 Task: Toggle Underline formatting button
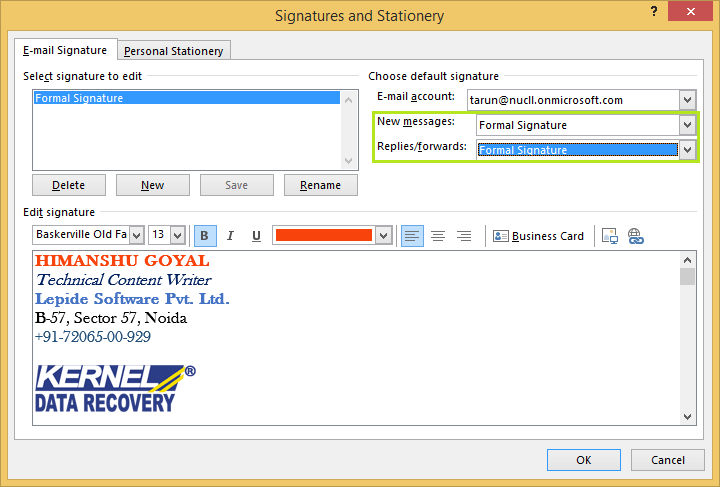coord(256,236)
